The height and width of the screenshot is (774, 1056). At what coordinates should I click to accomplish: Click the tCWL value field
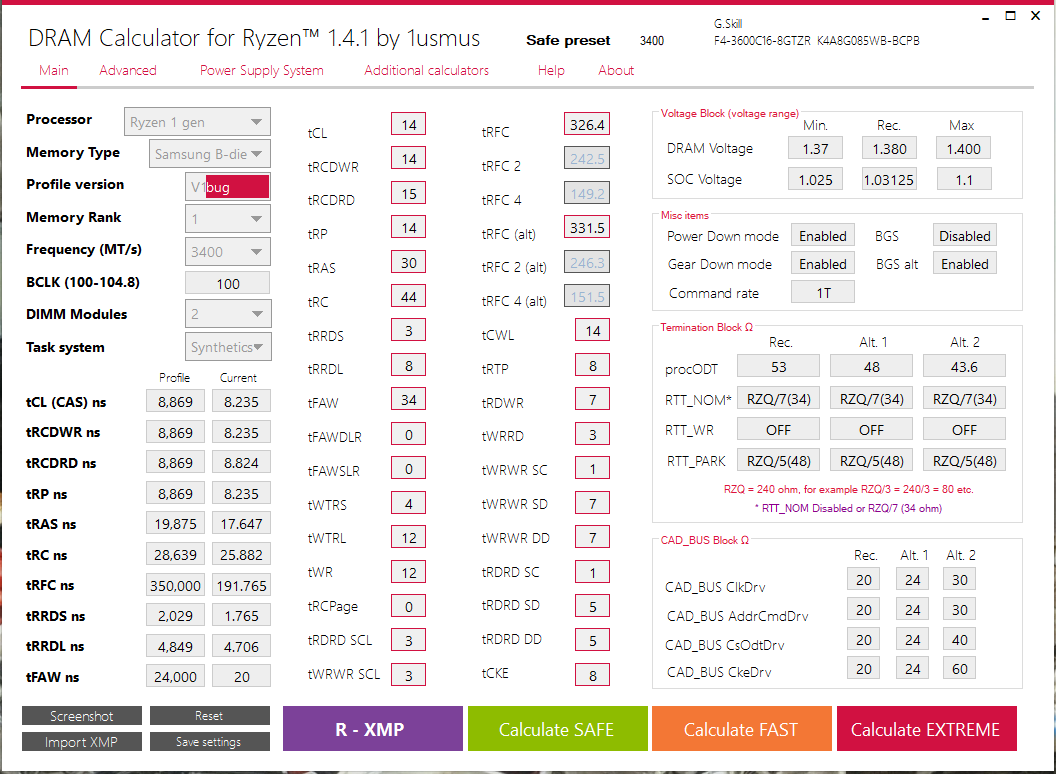pos(592,331)
